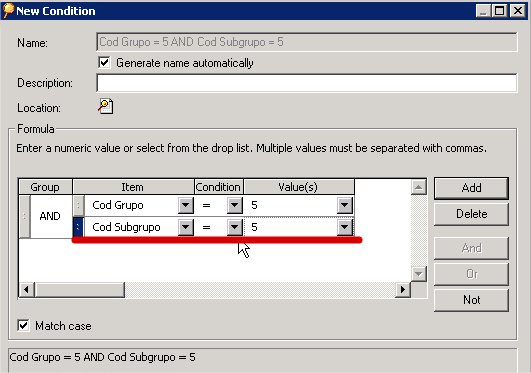
Task: Click the Description input field
Action: 306,83
